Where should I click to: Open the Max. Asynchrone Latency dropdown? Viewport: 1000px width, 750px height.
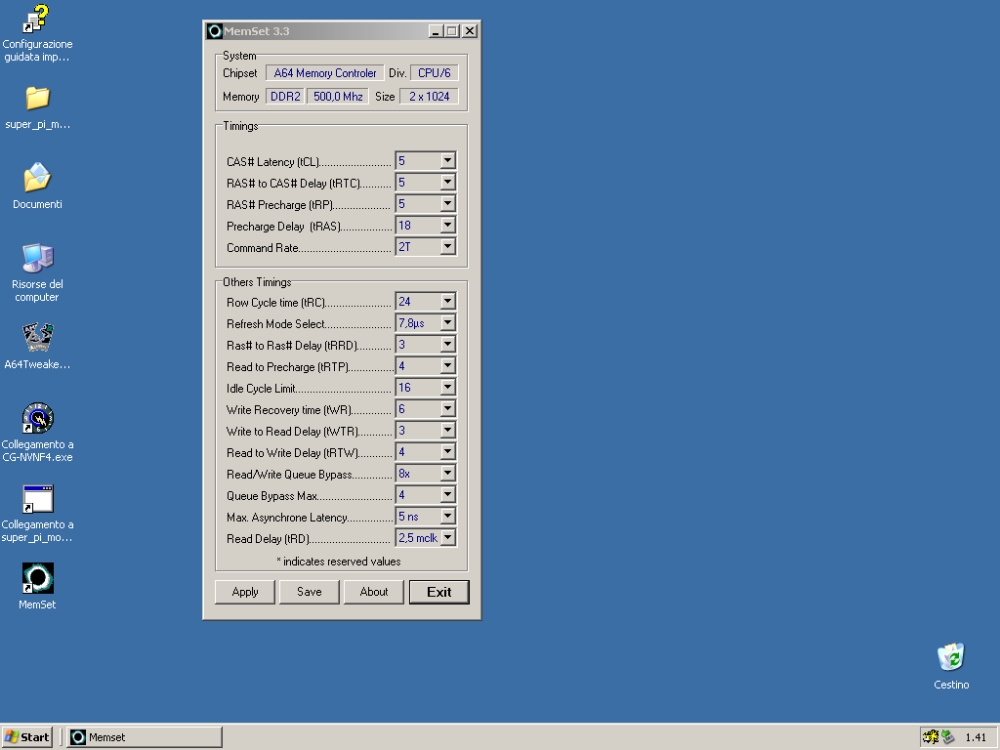click(448, 517)
